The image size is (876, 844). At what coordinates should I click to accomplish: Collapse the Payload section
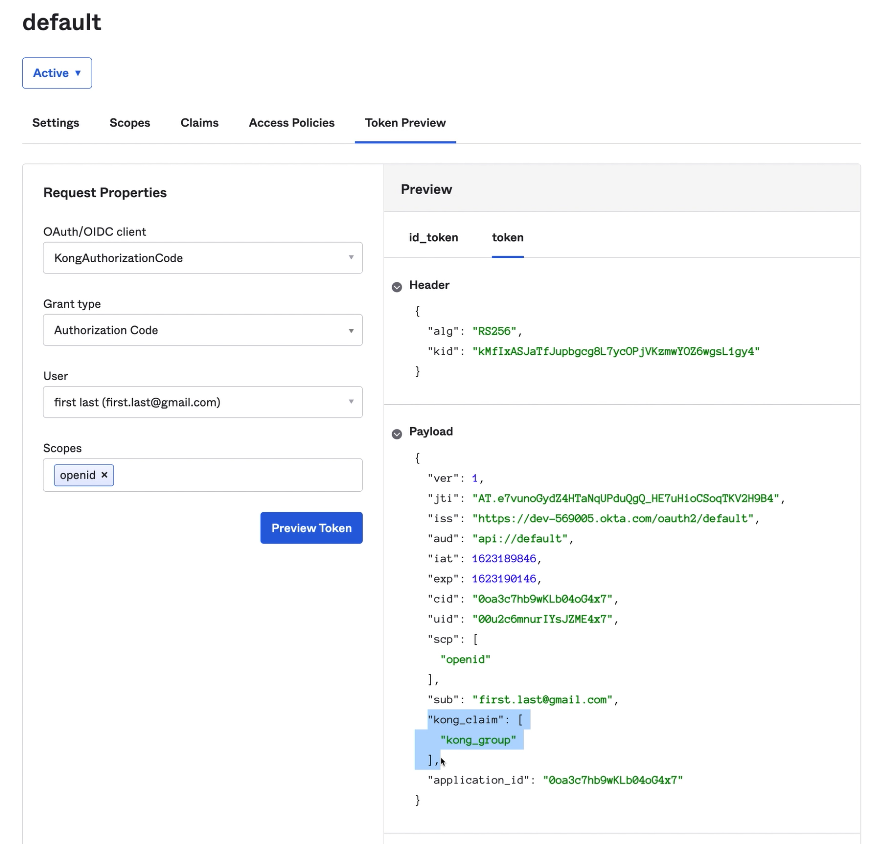pyautogui.click(x=397, y=433)
